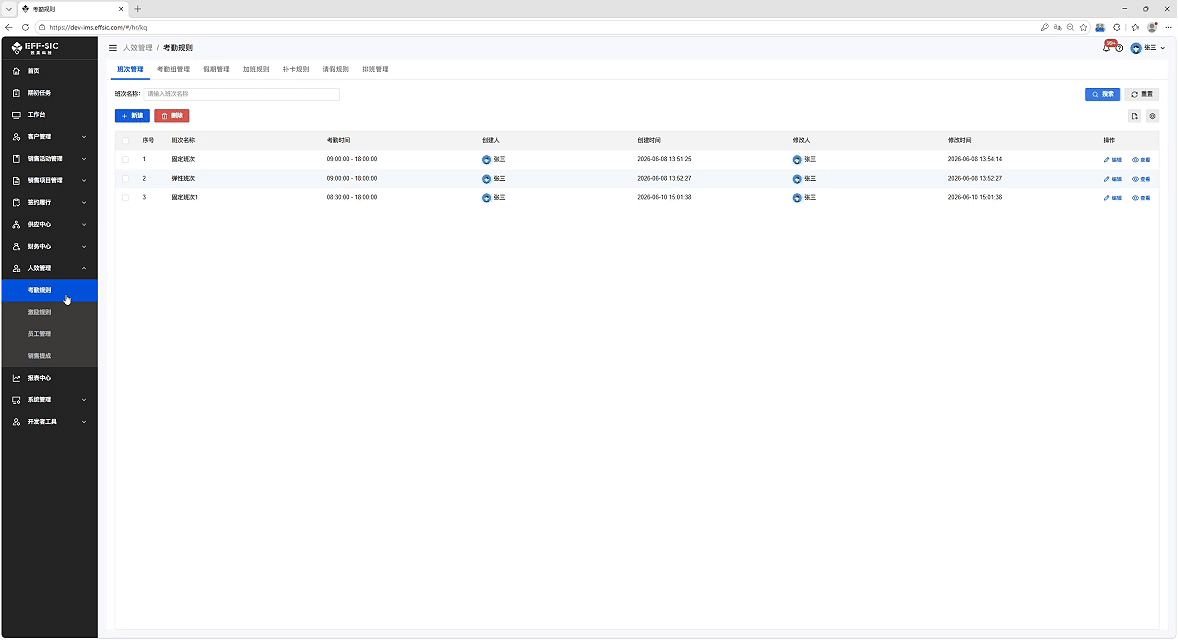Click the export file icon above the table
This screenshot has height=640, width=1178.
coord(1134,116)
